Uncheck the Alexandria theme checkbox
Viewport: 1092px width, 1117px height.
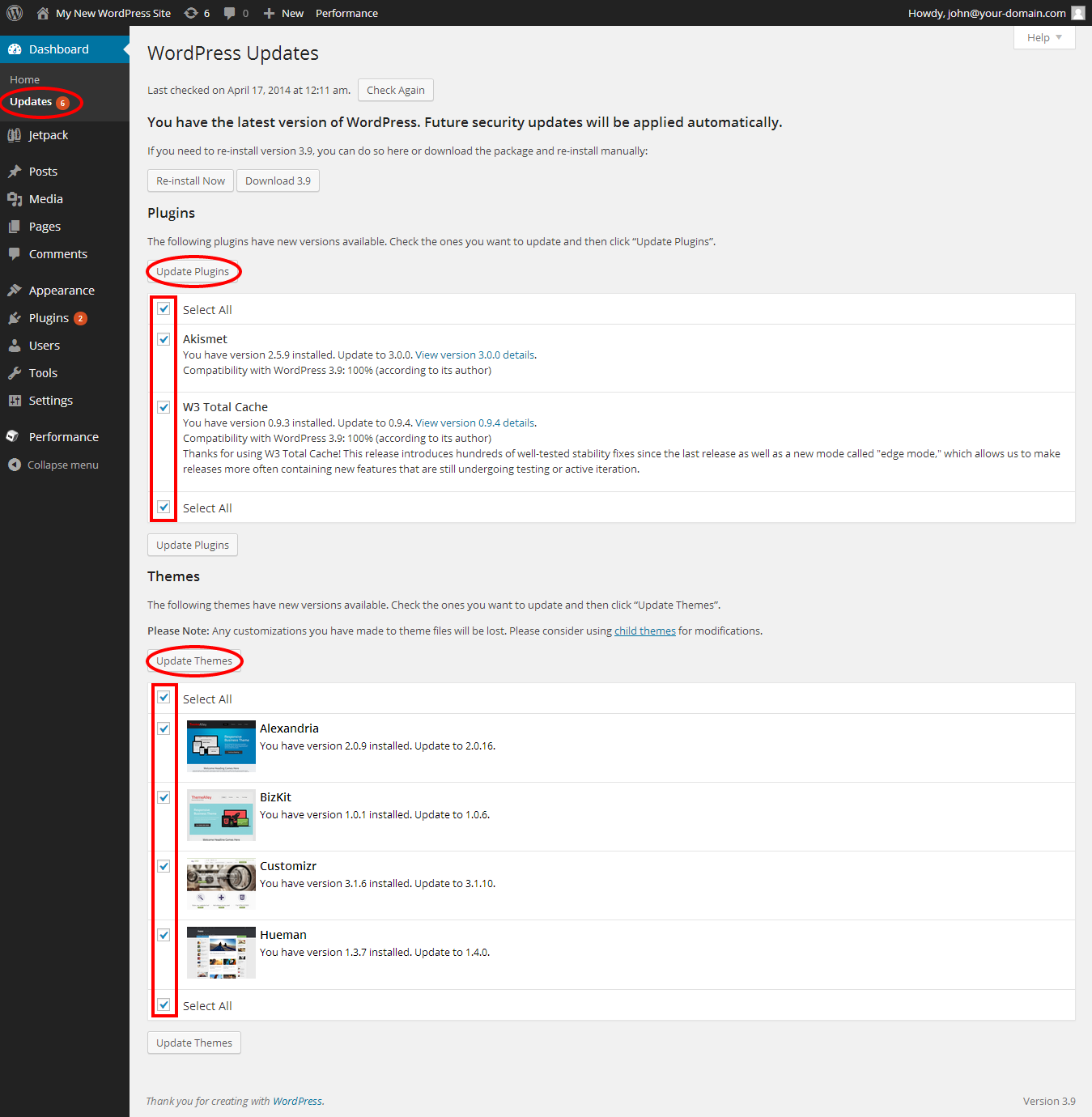tap(164, 728)
